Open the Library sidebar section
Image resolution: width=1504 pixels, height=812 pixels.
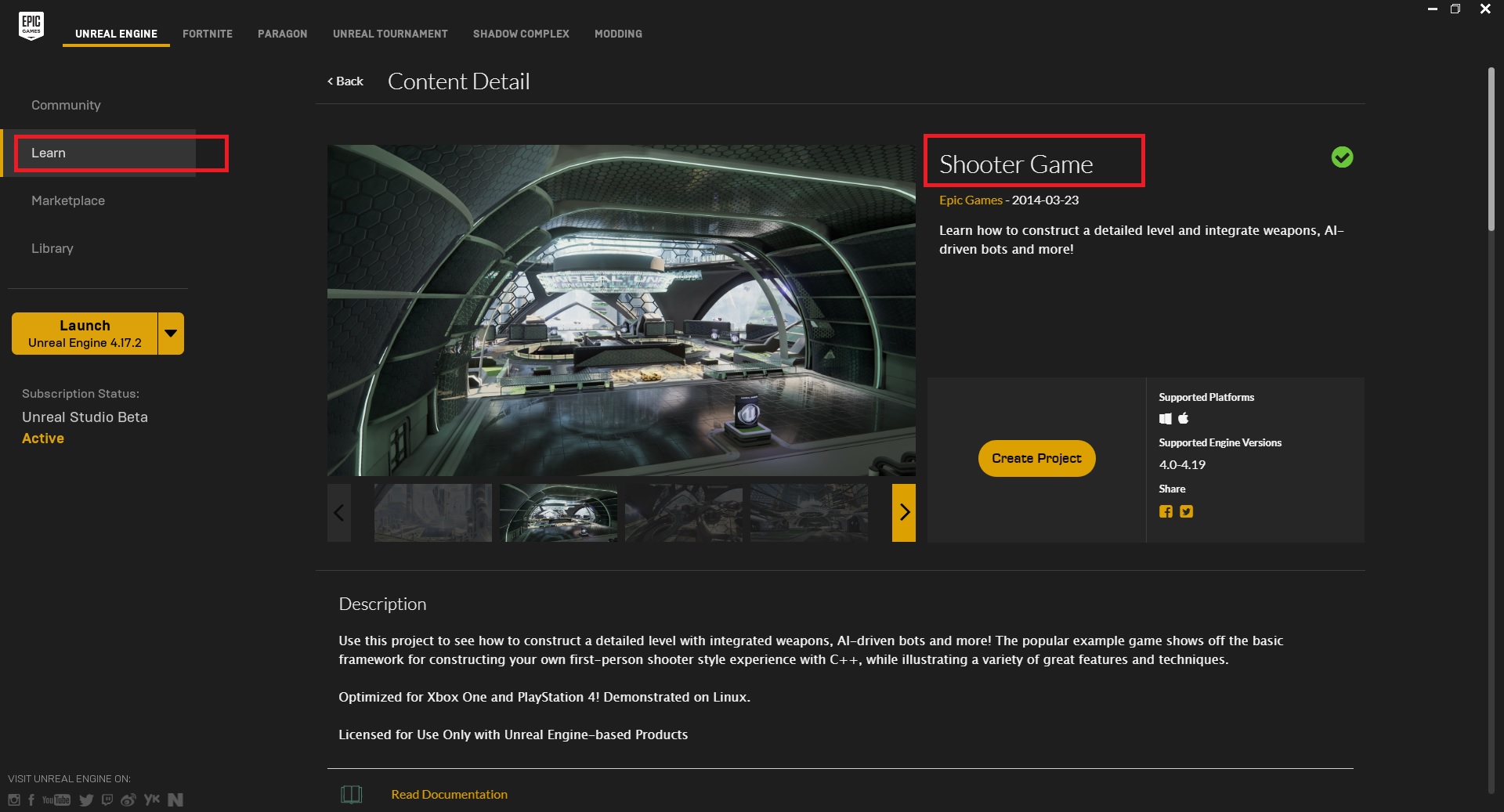52,248
